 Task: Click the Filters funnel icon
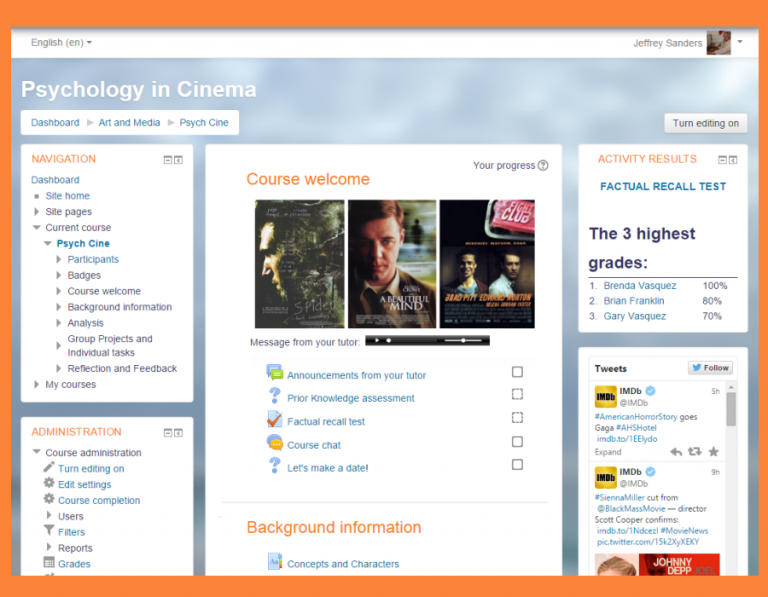[x=49, y=532]
